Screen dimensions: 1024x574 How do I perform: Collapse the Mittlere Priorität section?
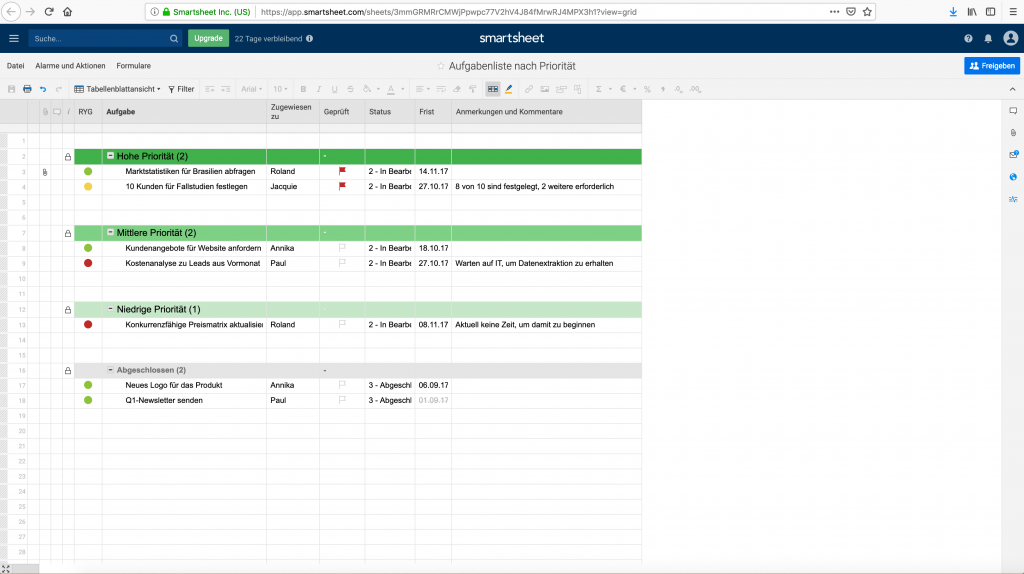[x=110, y=233]
